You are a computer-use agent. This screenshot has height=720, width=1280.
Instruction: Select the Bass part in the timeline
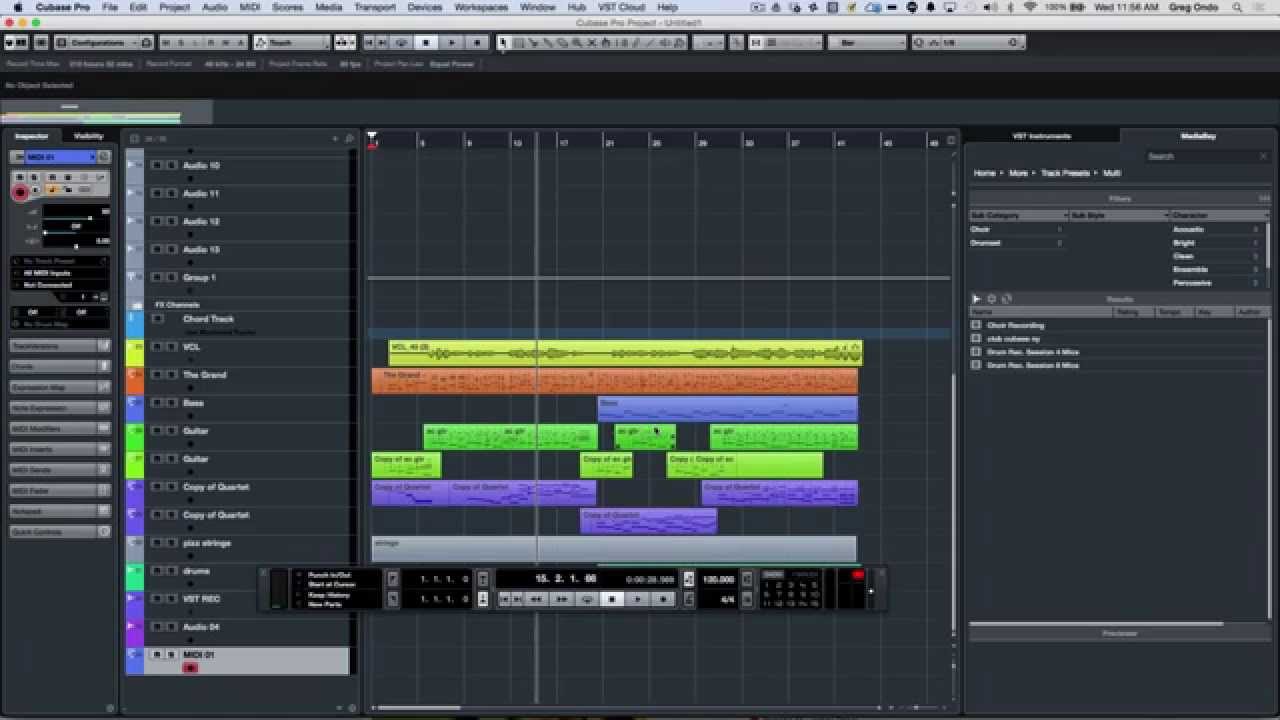727,409
